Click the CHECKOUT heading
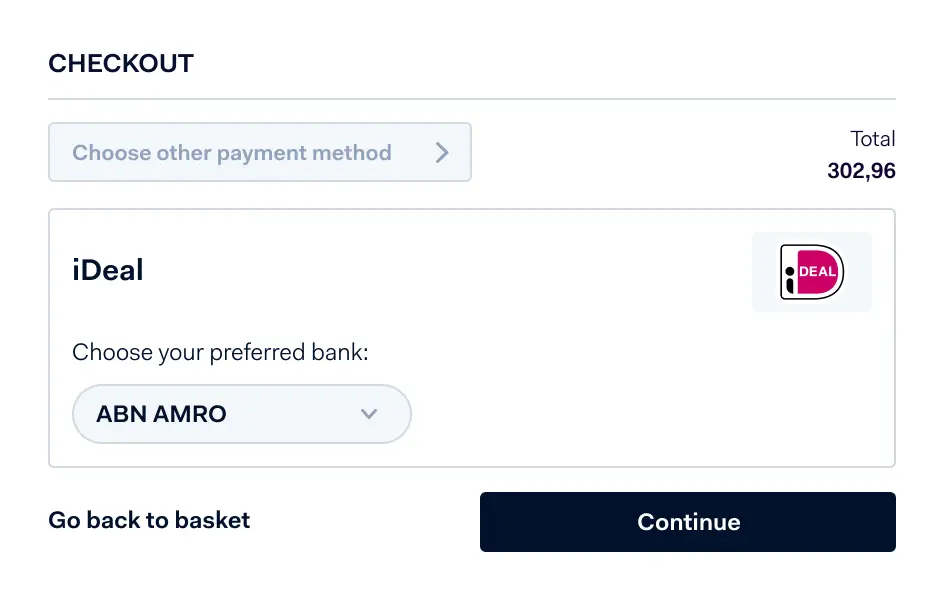Viewport: 944px width, 600px height. pyautogui.click(x=121, y=64)
